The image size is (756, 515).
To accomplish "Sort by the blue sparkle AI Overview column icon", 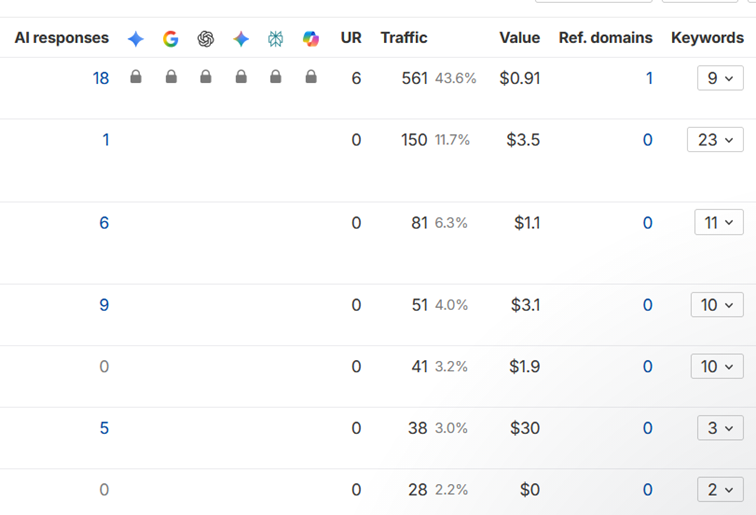I will tap(135, 39).
